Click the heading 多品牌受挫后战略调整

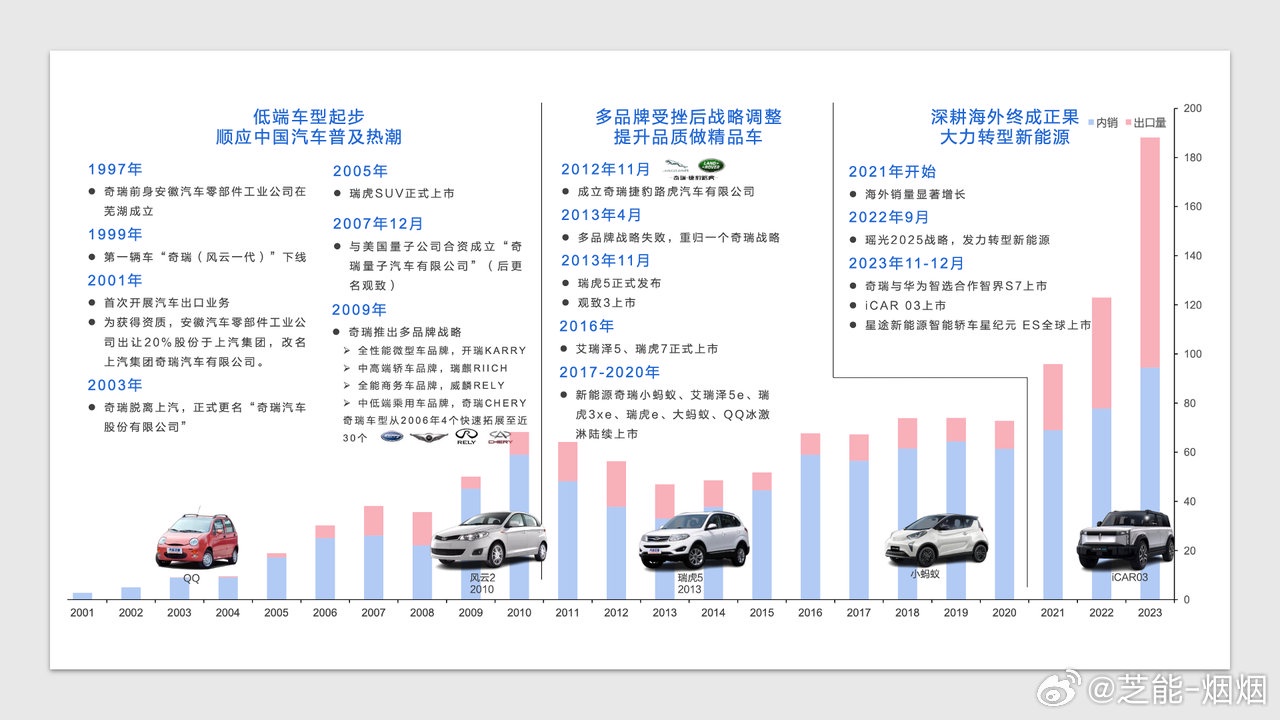tap(689, 116)
